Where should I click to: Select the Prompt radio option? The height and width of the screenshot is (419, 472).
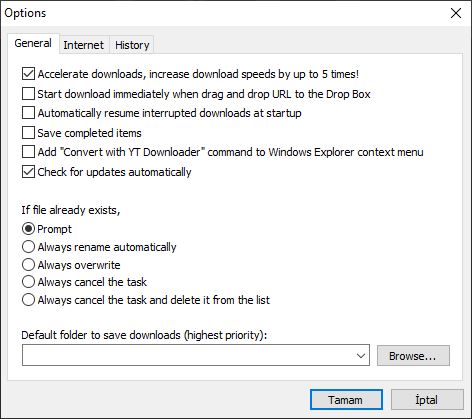tap(28, 229)
